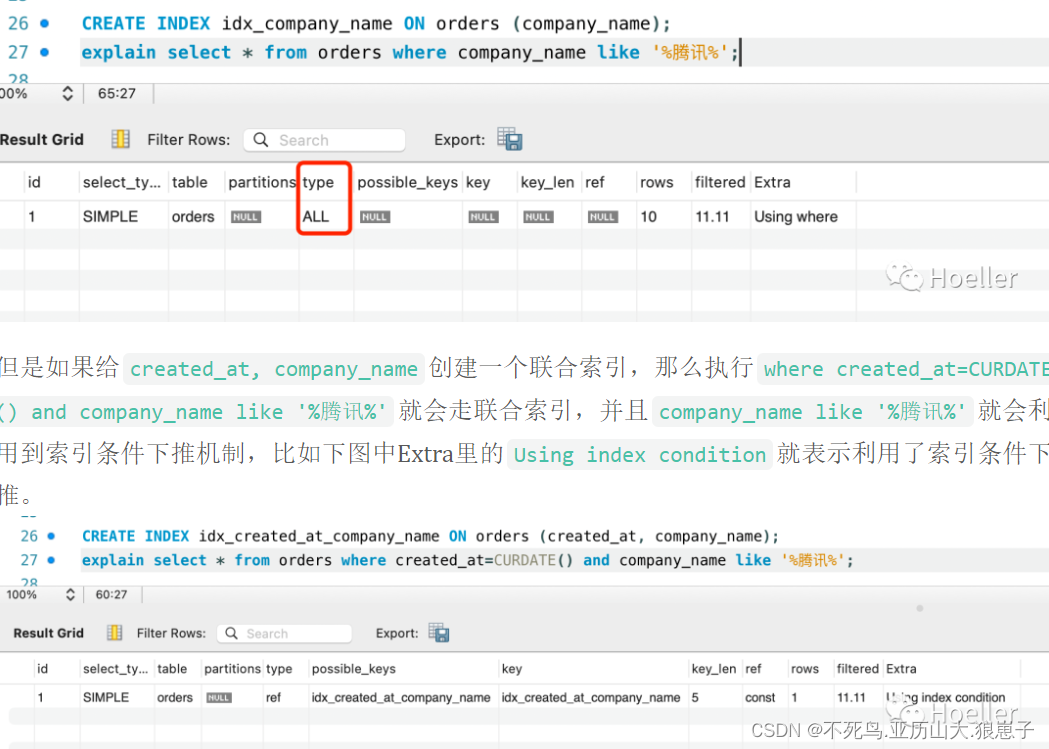Image resolution: width=1049 pixels, height=749 pixels.
Task: Click the magnifier icon in top Filter Rows box
Action: [259, 139]
